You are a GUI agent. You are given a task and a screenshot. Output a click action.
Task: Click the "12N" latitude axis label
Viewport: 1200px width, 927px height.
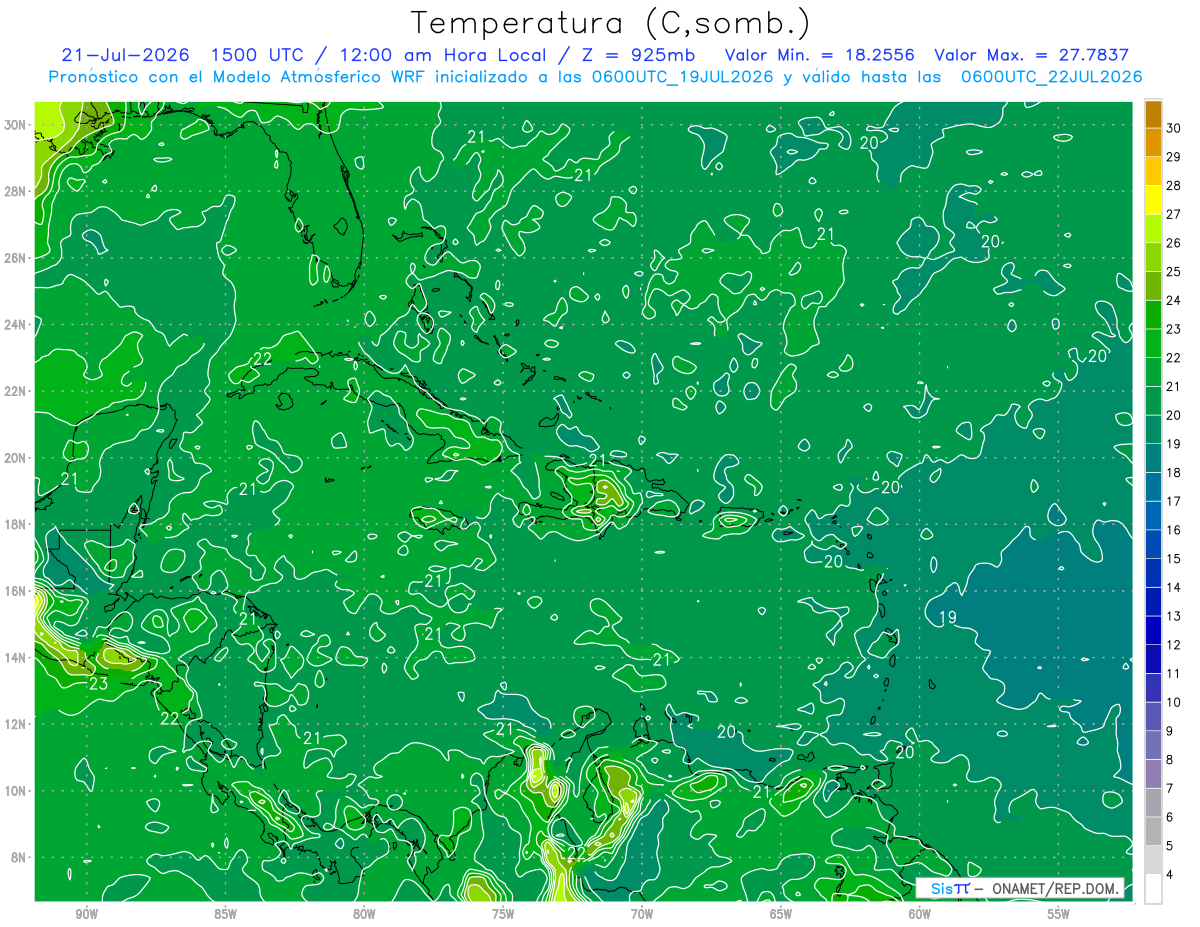(17, 724)
